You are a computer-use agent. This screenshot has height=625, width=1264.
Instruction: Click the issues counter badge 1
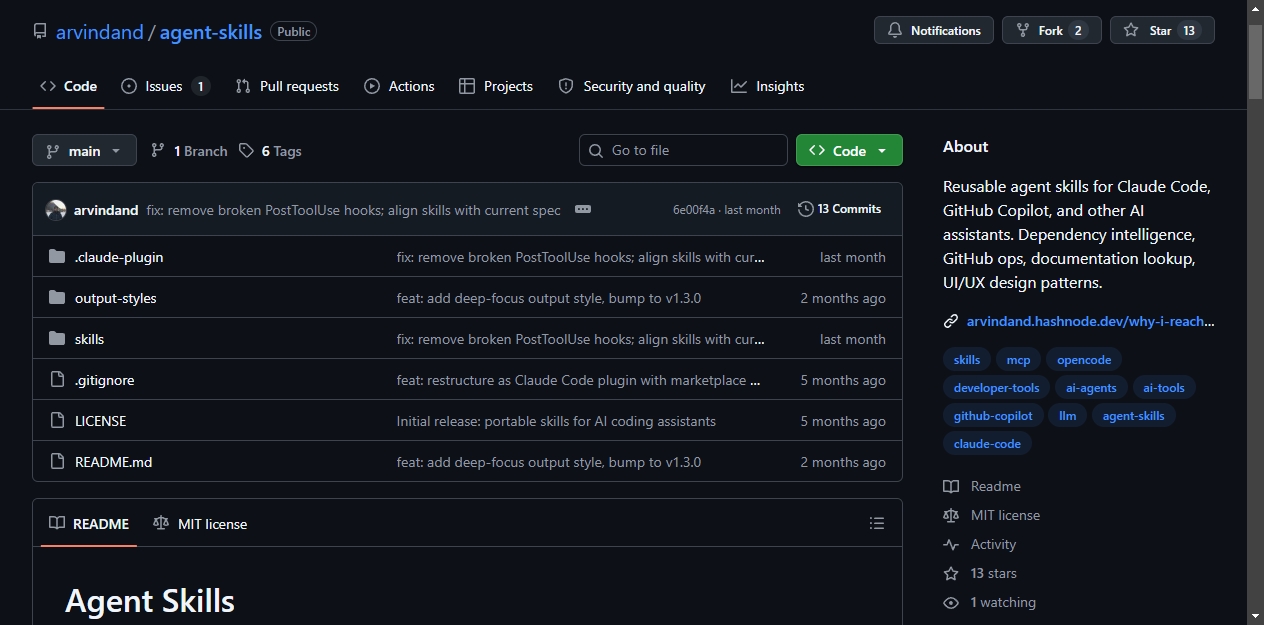coord(200,86)
